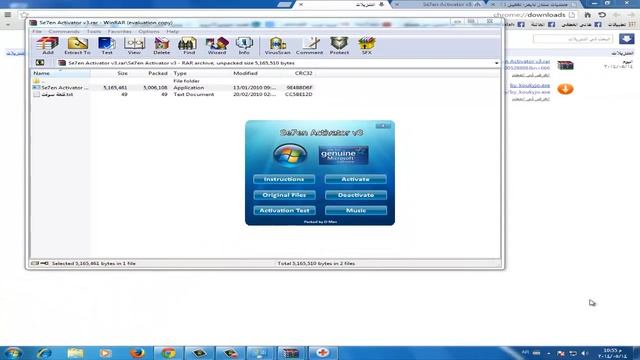Launch the Wizard tool
This screenshot has width=640, height=360.
pos(217,45)
